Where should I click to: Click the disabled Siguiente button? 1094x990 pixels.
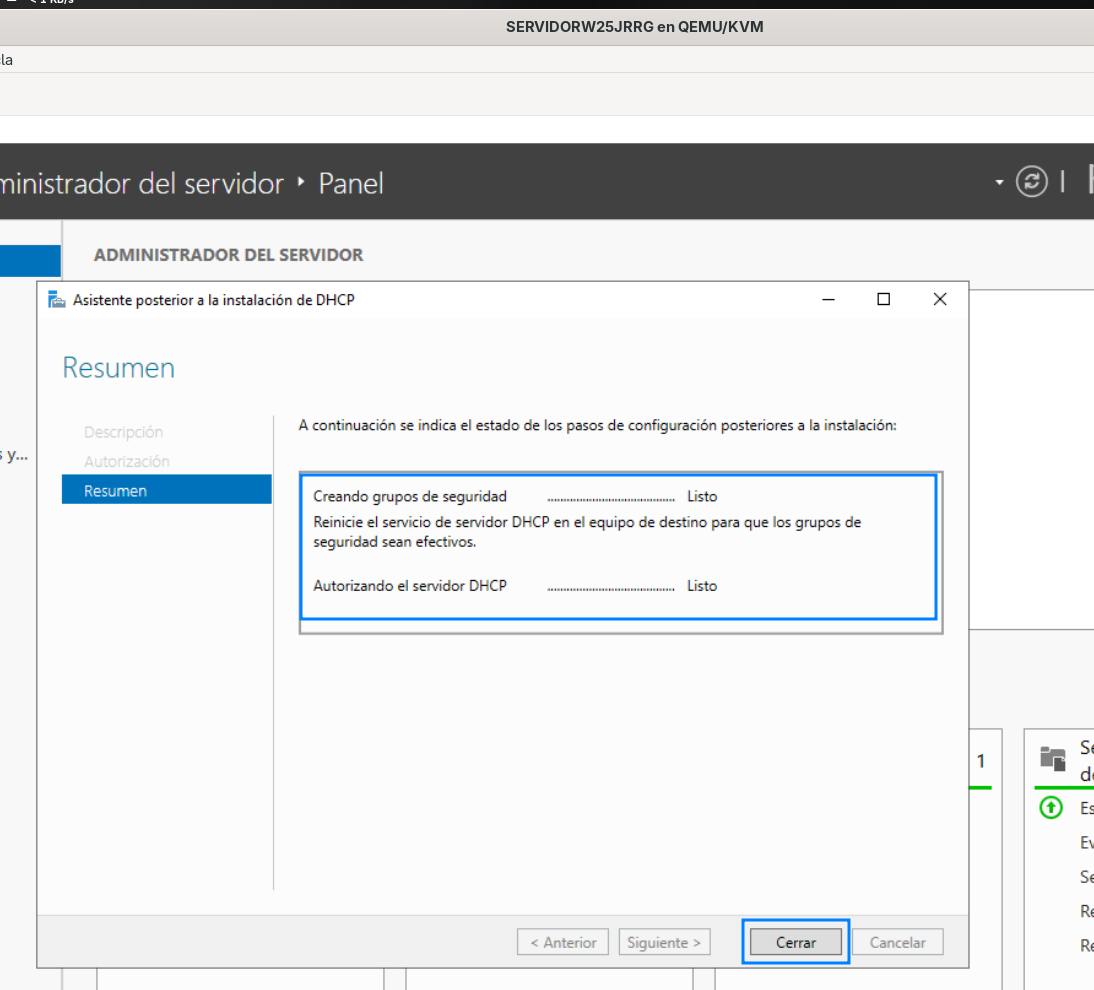coord(664,942)
